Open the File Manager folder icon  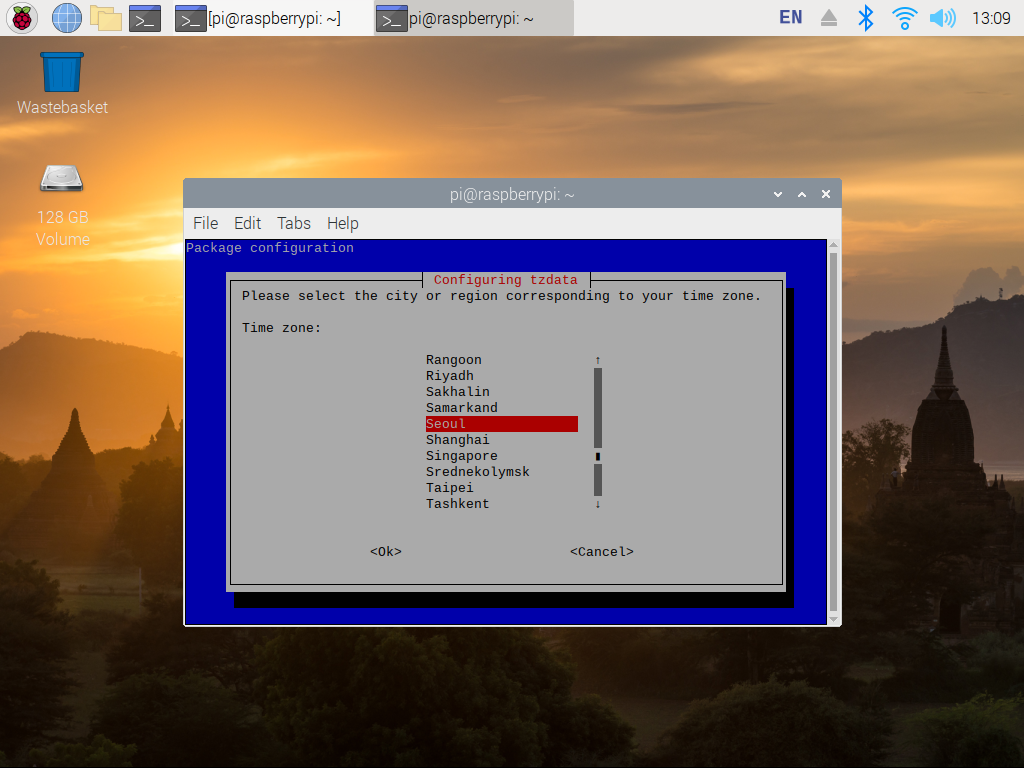coord(106,18)
